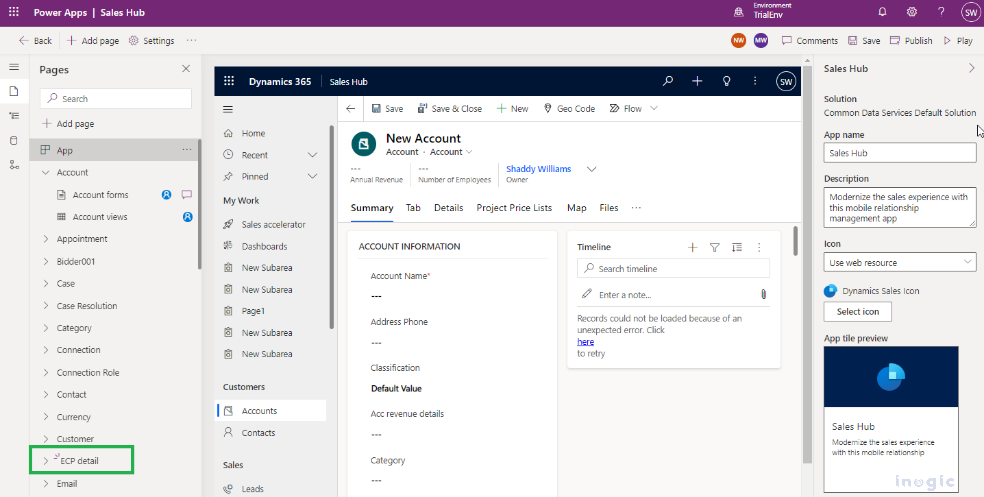984x497 pixels.
Task: Expand the Bidder001 tree node
Action: click(x=45, y=261)
